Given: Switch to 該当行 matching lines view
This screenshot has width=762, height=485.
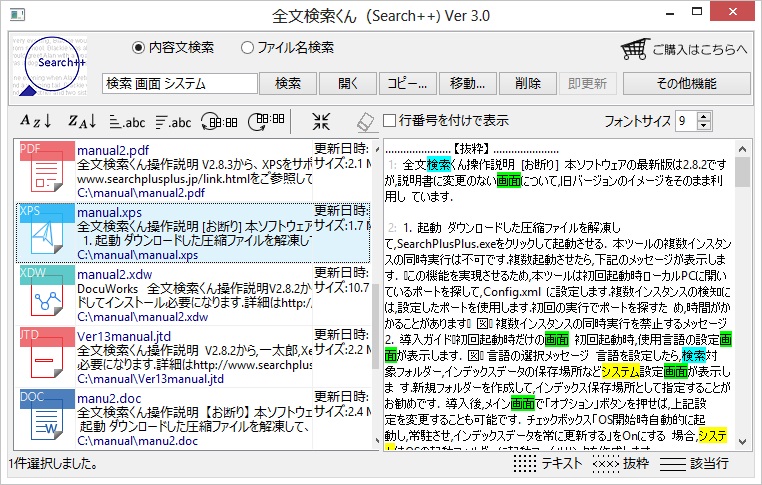Looking at the screenshot, I should tap(694, 464).
